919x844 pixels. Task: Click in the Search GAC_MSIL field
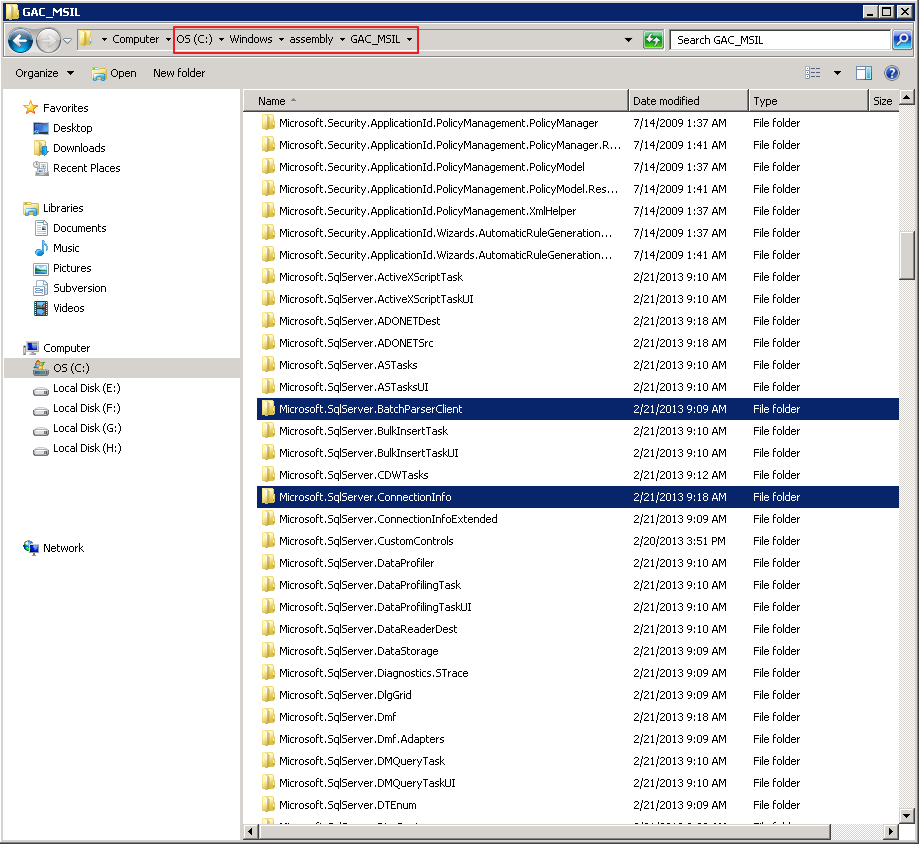point(780,40)
